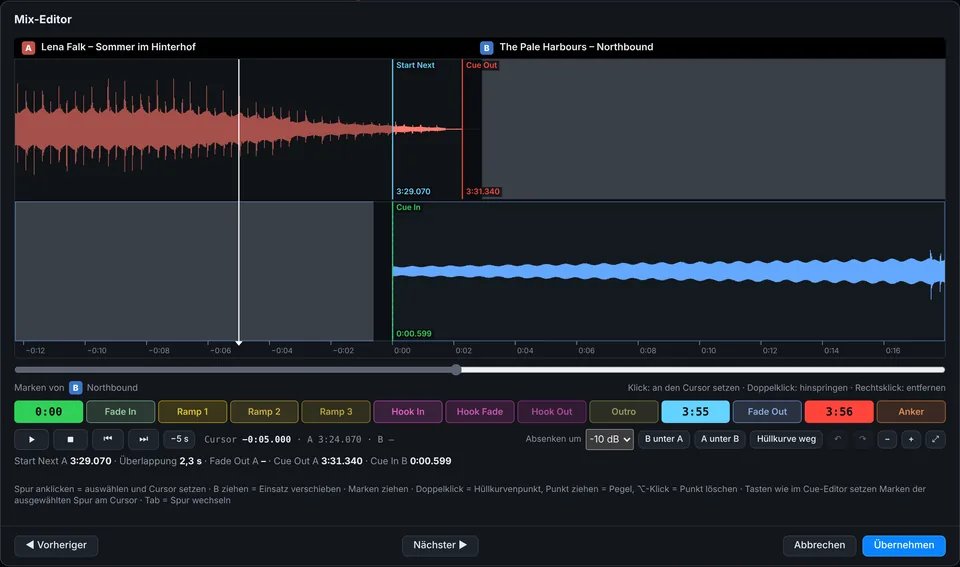Jump to previous marker icon

108,439
